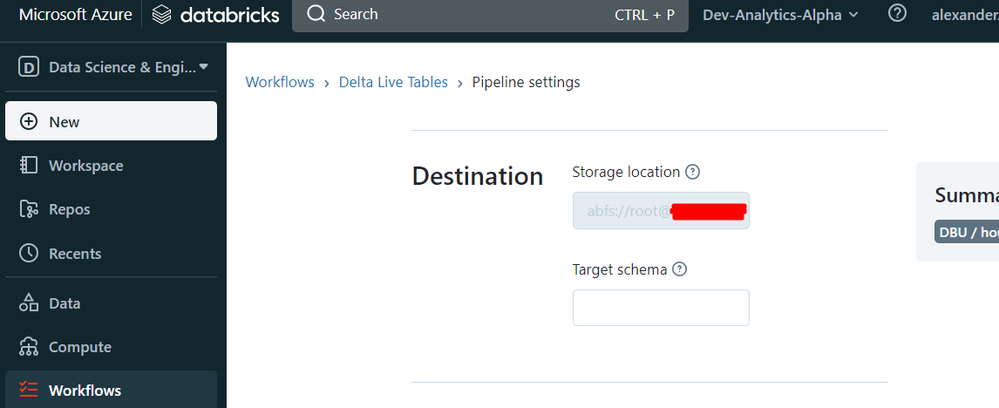Select the Workspace menu item
The image size is (999, 408).
pos(86,166)
